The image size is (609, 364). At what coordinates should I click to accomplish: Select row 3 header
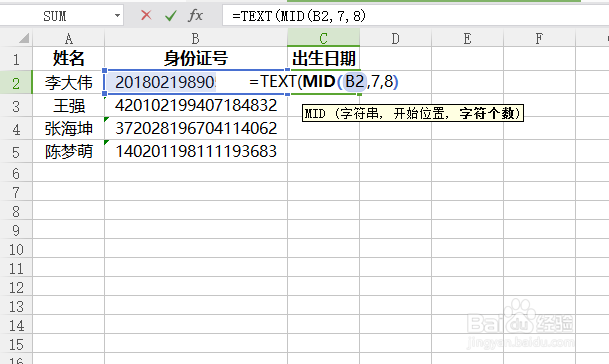16,106
